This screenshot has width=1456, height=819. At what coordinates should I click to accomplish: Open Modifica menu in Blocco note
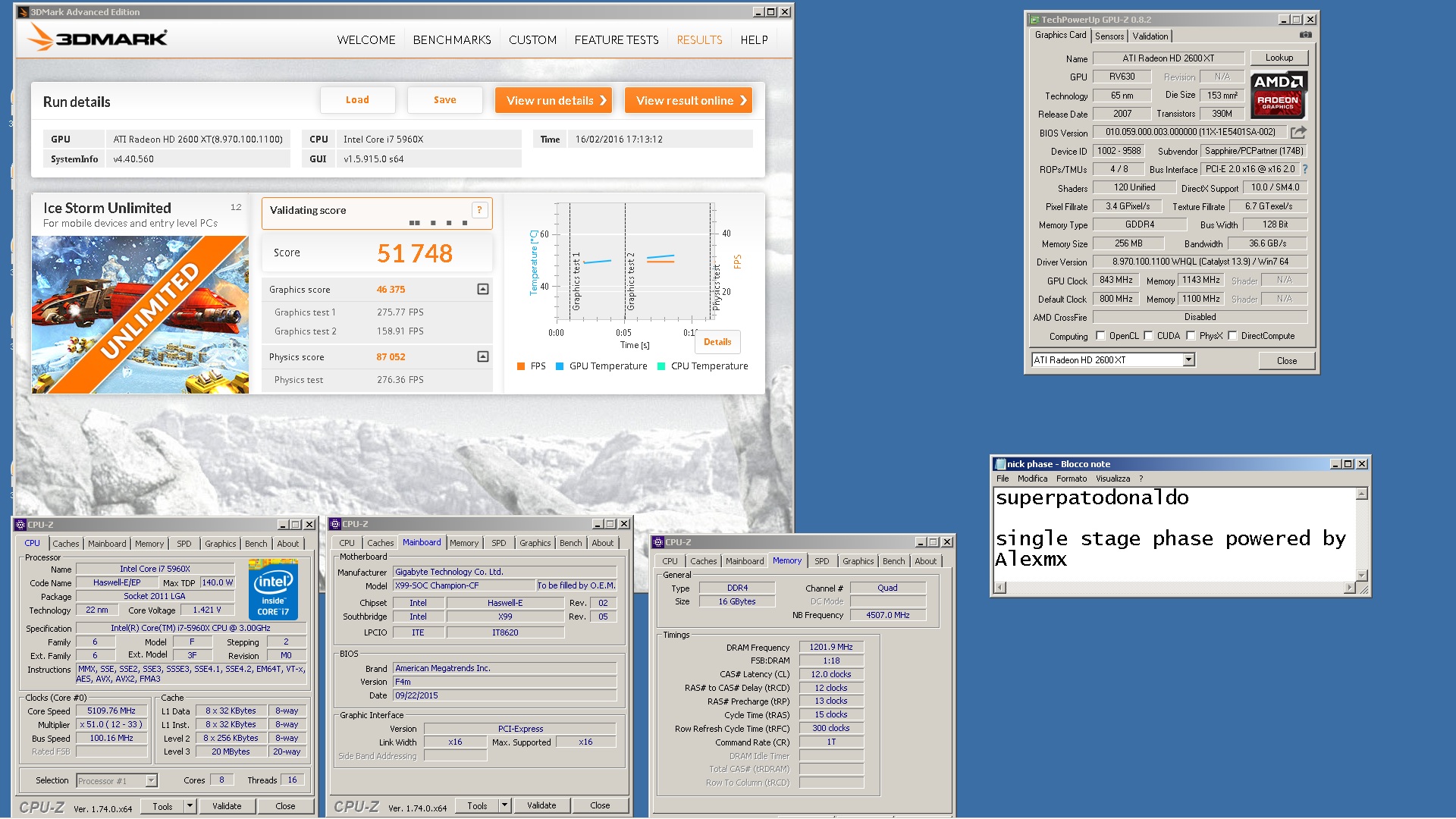click(x=1032, y=479)
